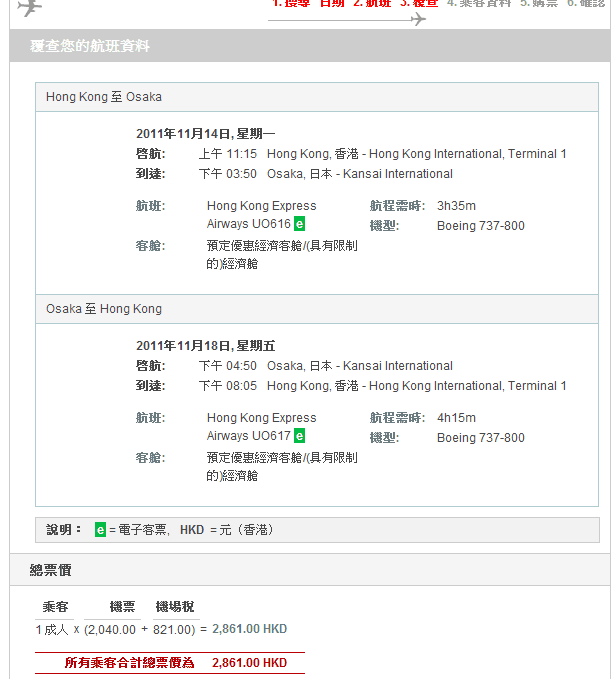Click Hong Kong Express Airways UO616 flight text
This screenshot has height=679, width=615.
click(x=261, y=215)
